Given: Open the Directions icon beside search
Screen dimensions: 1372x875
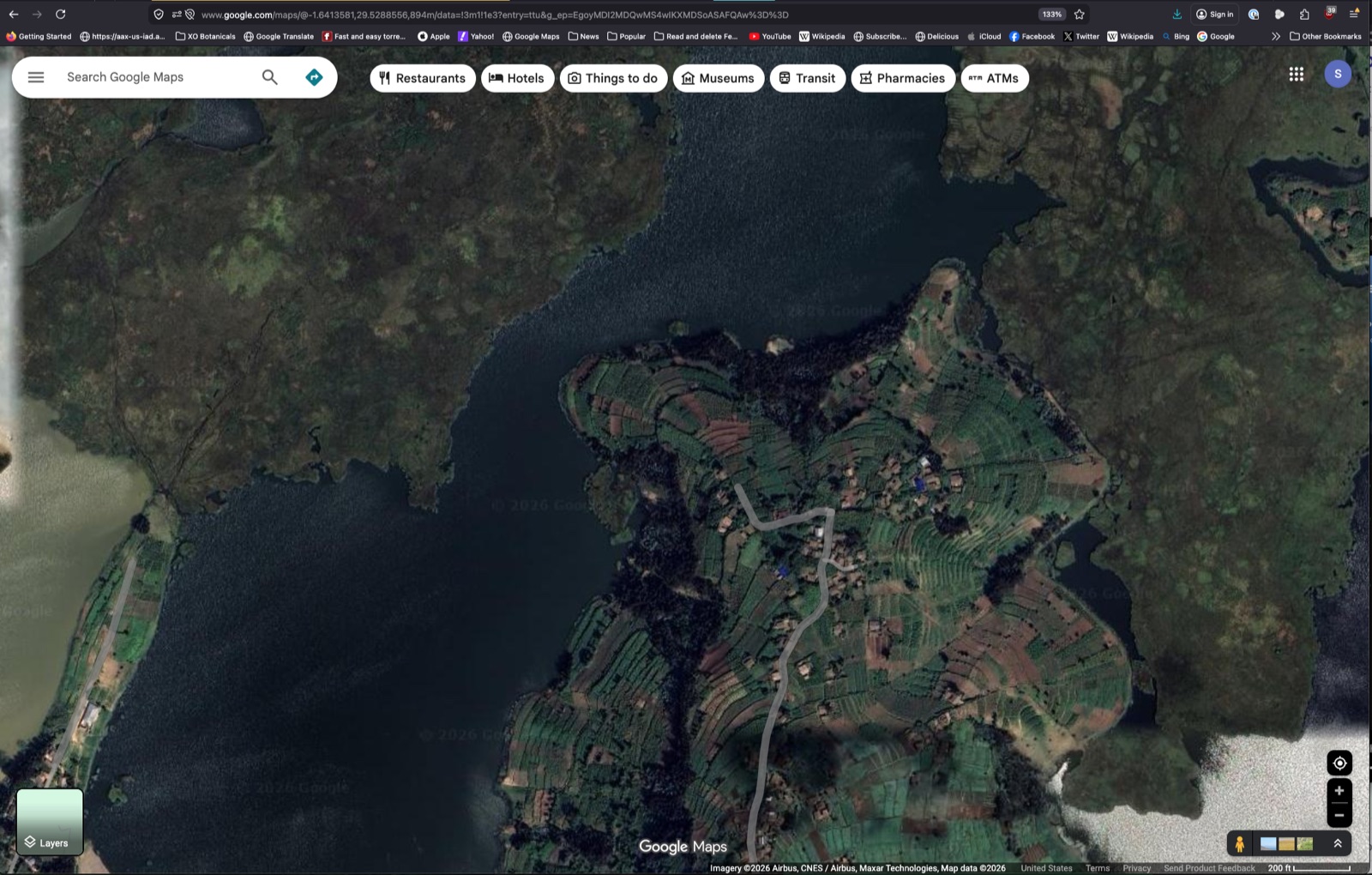Looking at the screenshot, I should pyautogui.click(x=315, y=76).
